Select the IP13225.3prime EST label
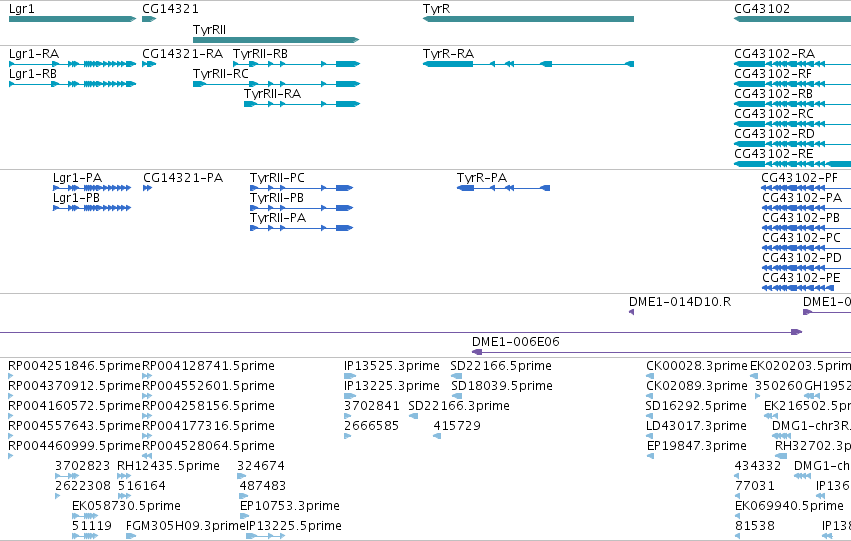Image resolution: width=851 pixels, height=541 pixels. pyautogui.click(x=392, y=386)
